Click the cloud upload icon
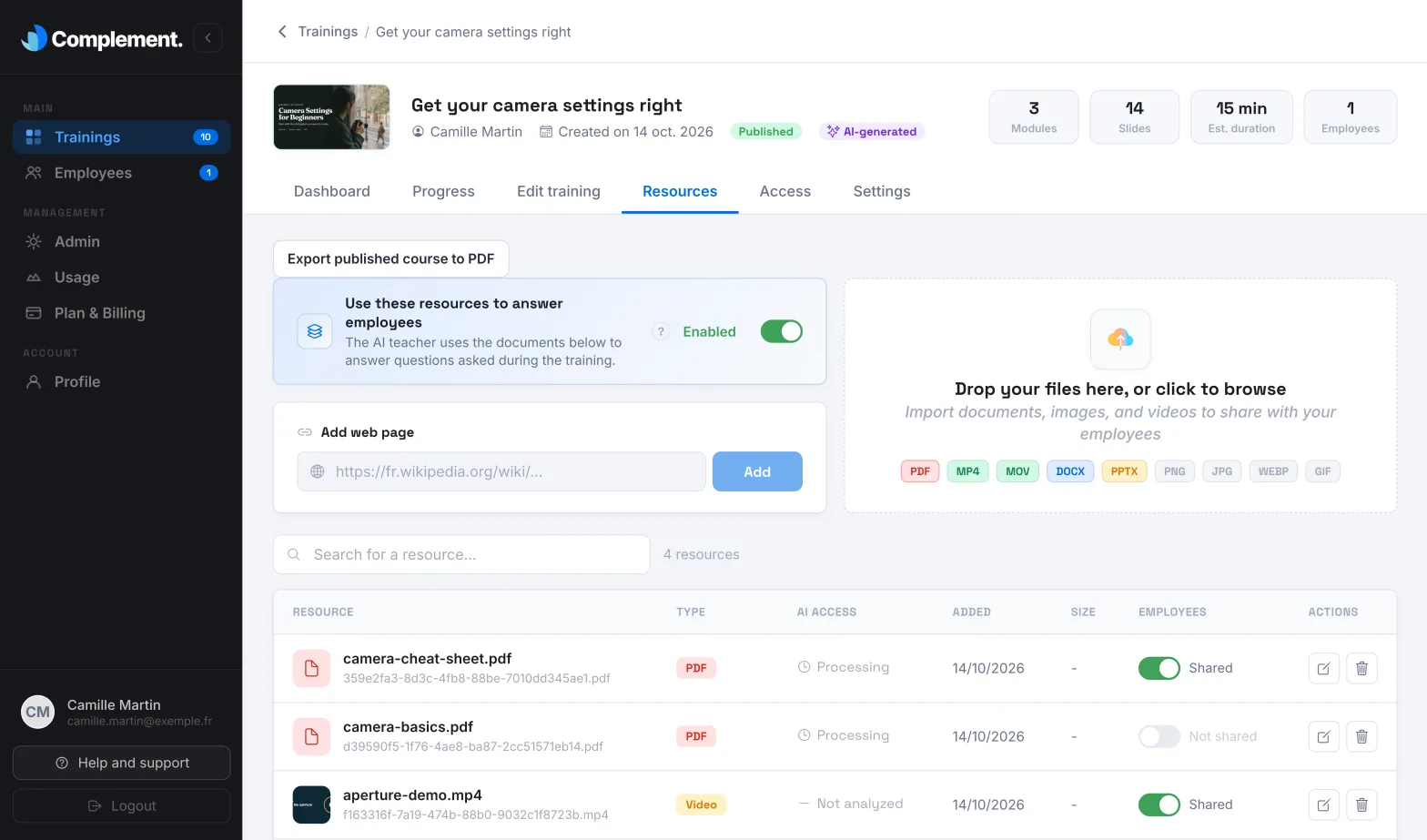The width and height of the screenshot is (1427, 840). [x=1120, y=339]
